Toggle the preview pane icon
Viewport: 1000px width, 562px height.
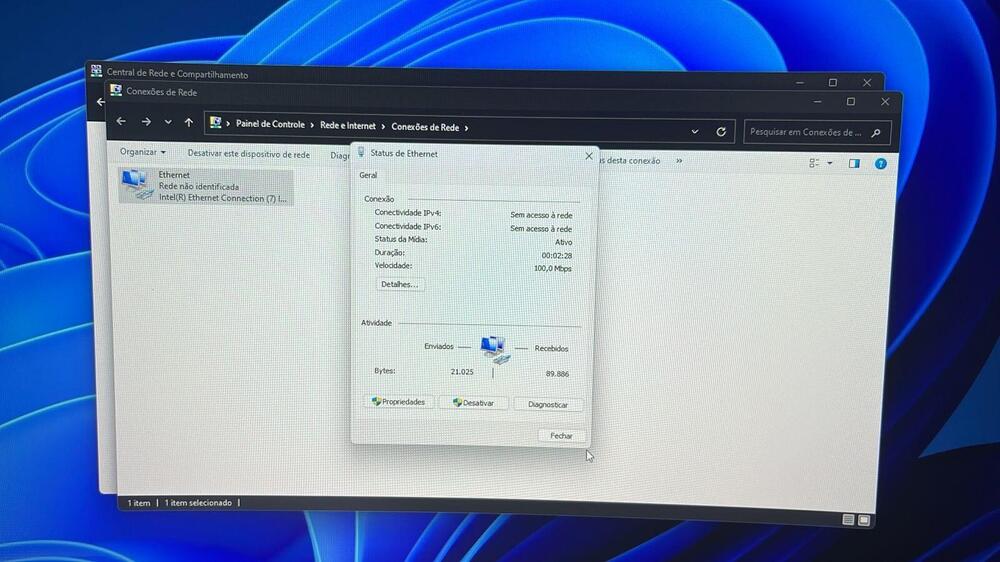pos(855,164)
